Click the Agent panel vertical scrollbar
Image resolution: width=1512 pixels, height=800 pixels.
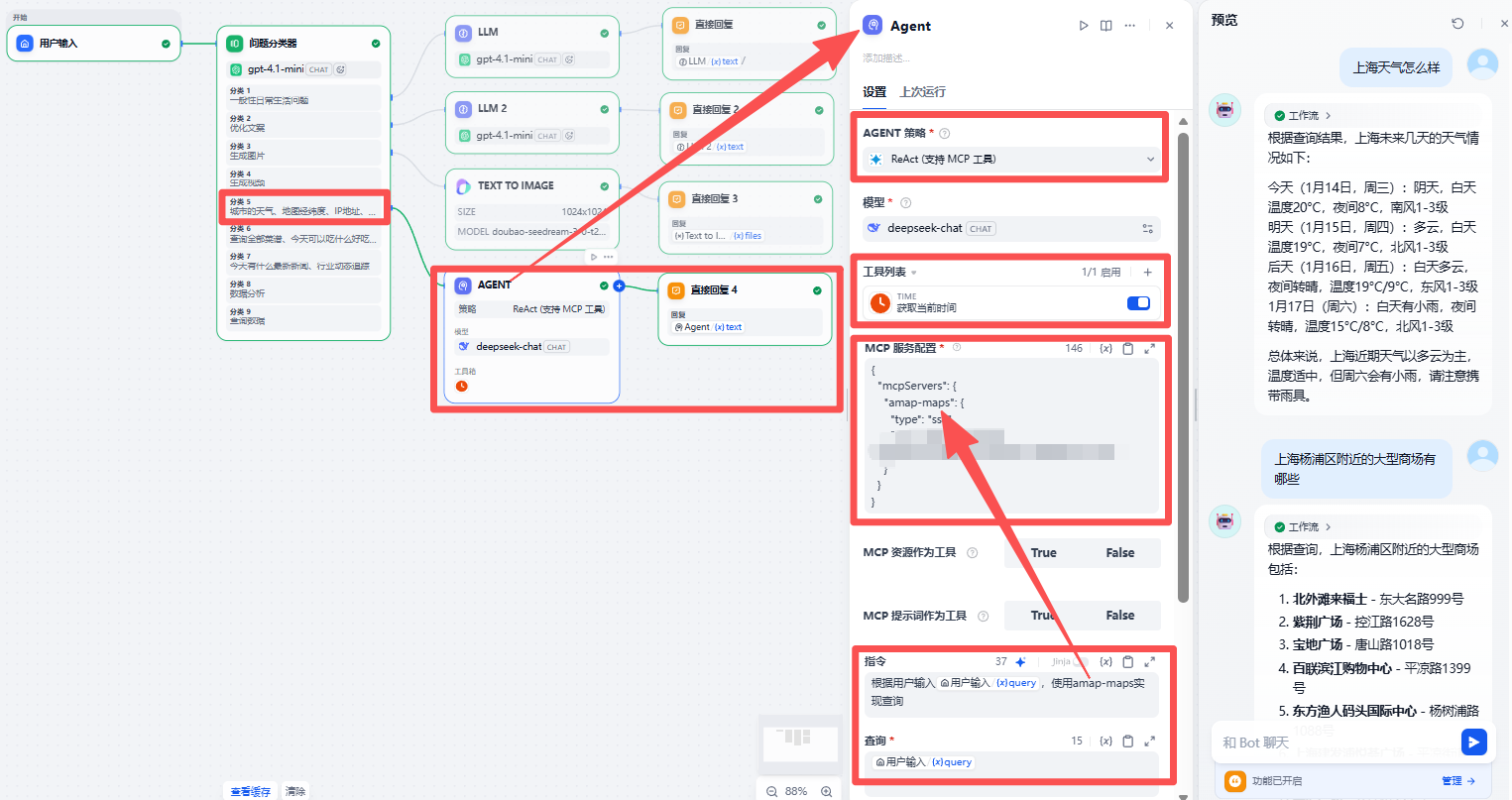click(x=1183, y=367)
